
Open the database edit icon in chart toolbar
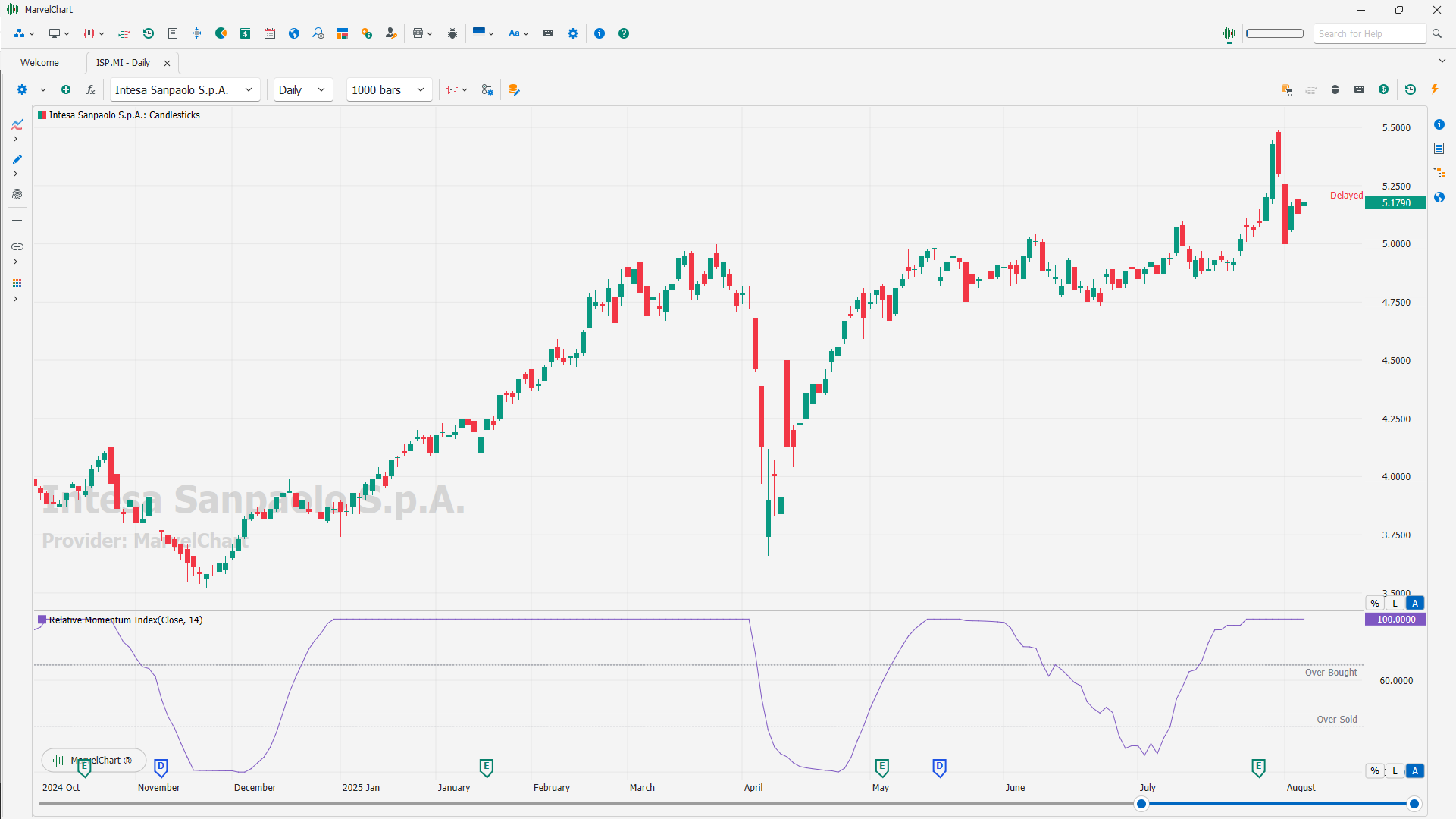515,89
